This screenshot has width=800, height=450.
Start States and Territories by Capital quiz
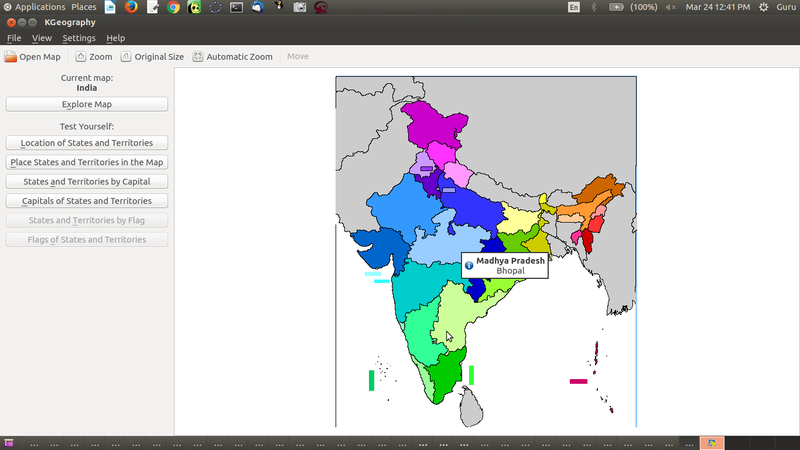click(87, 182)
